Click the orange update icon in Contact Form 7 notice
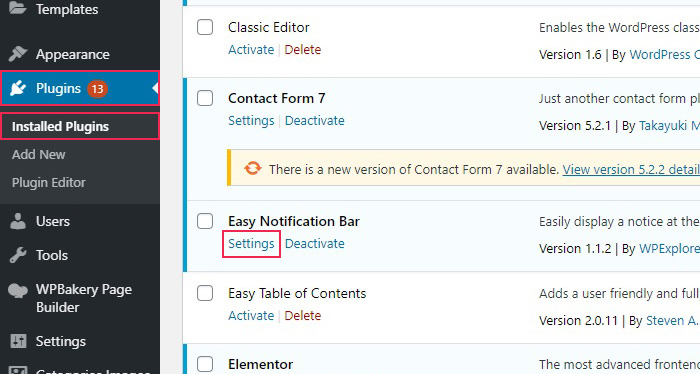The width and height of the screenshot is (700, 374). tap(253, 169)
